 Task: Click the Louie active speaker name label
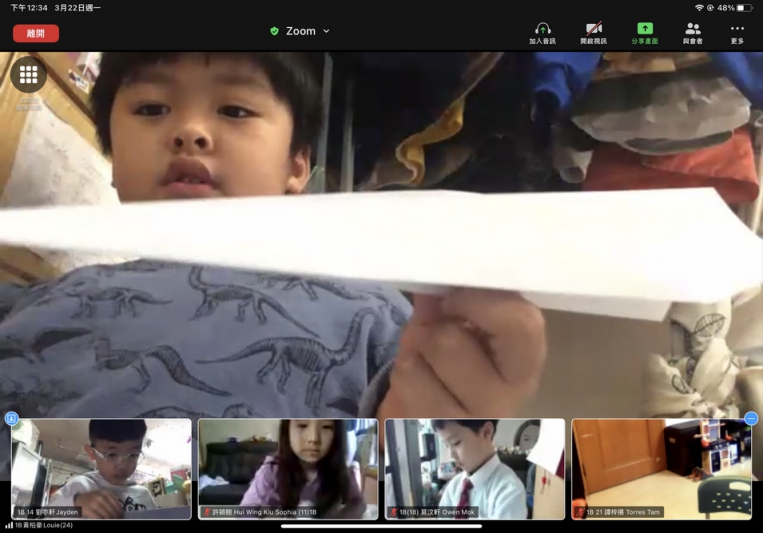(40, 525)
